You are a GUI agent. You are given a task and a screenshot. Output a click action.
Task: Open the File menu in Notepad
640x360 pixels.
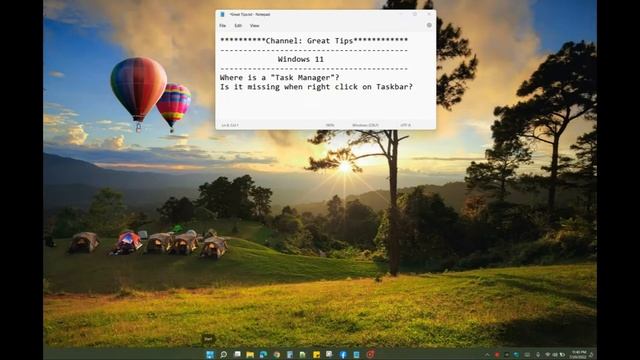coord(222,25)
